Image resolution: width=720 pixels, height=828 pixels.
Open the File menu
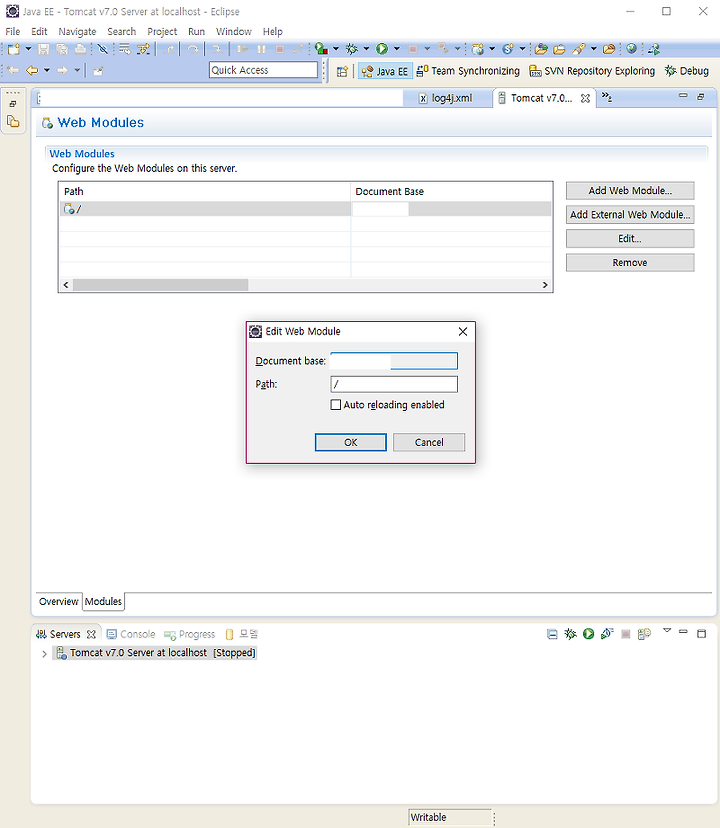pos(13,32)
